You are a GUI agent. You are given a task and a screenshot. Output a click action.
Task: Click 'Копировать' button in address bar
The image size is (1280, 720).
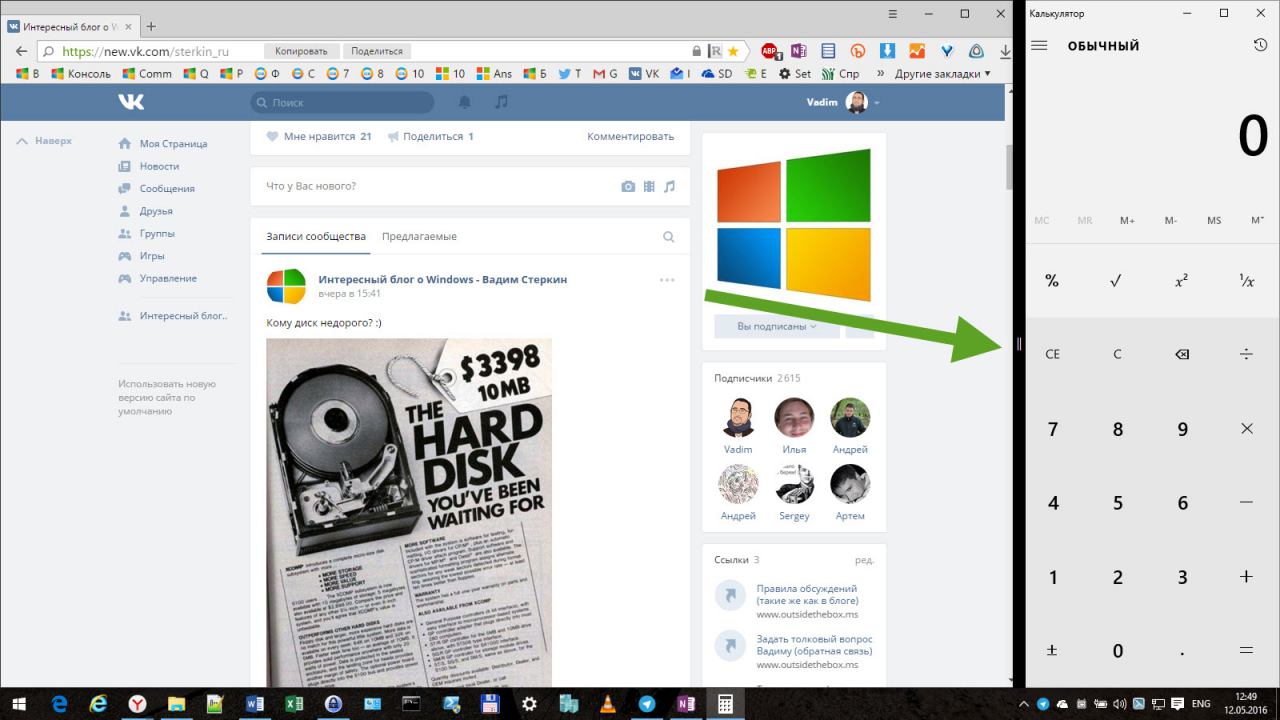click(301, 51)
